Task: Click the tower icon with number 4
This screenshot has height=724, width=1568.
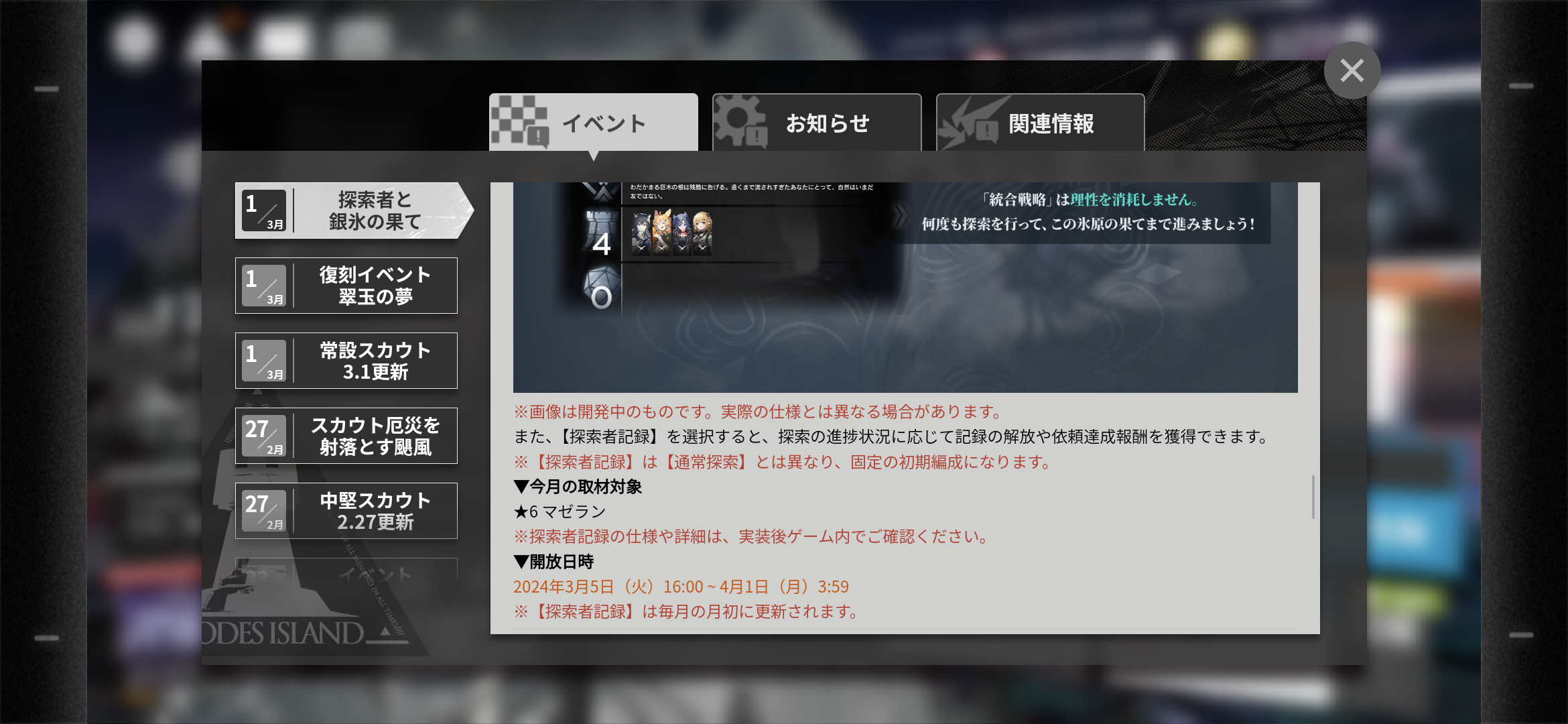Action: coord(601,234)
